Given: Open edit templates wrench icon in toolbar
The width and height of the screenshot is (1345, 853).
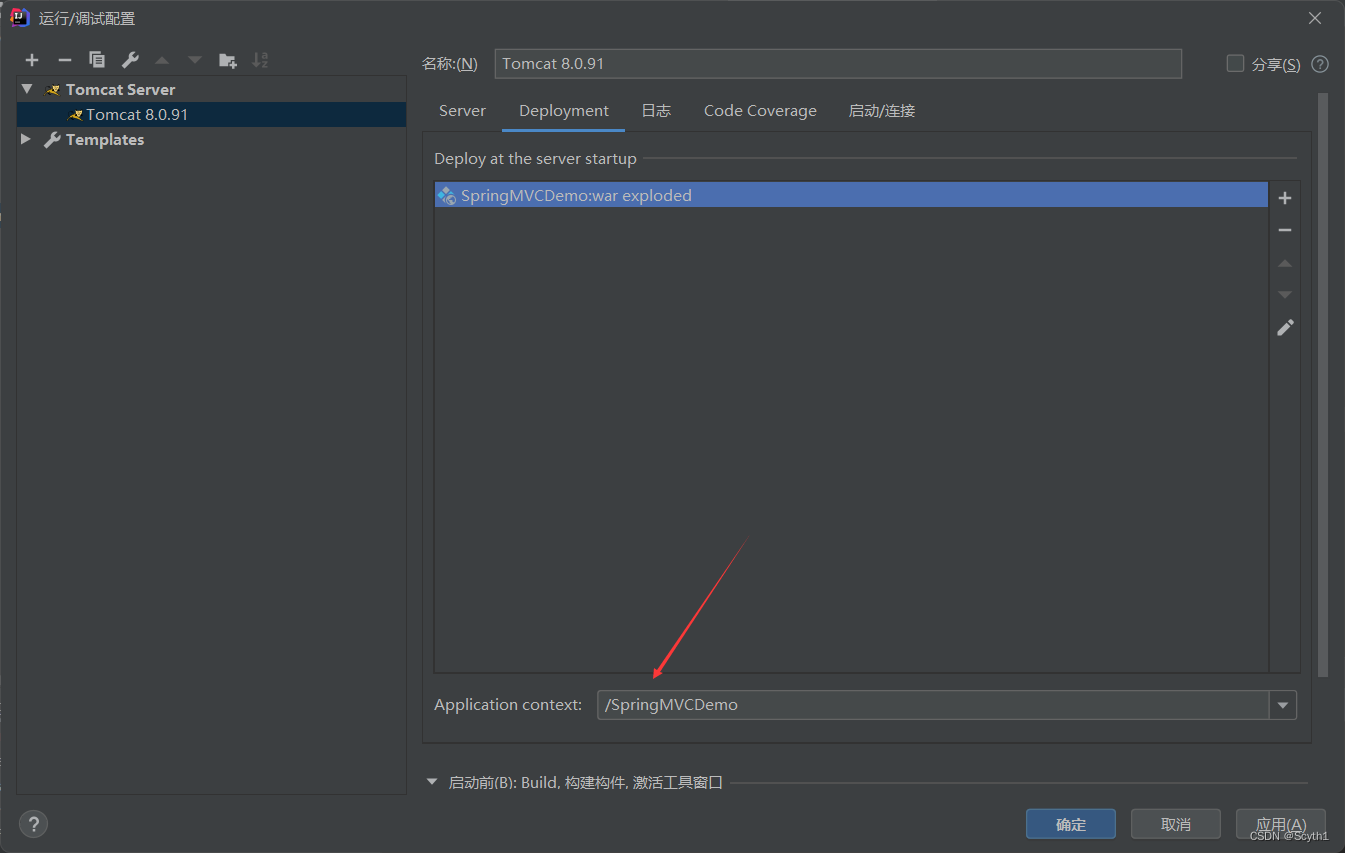Looking at the screenshot, I should (x=130, y=60).
